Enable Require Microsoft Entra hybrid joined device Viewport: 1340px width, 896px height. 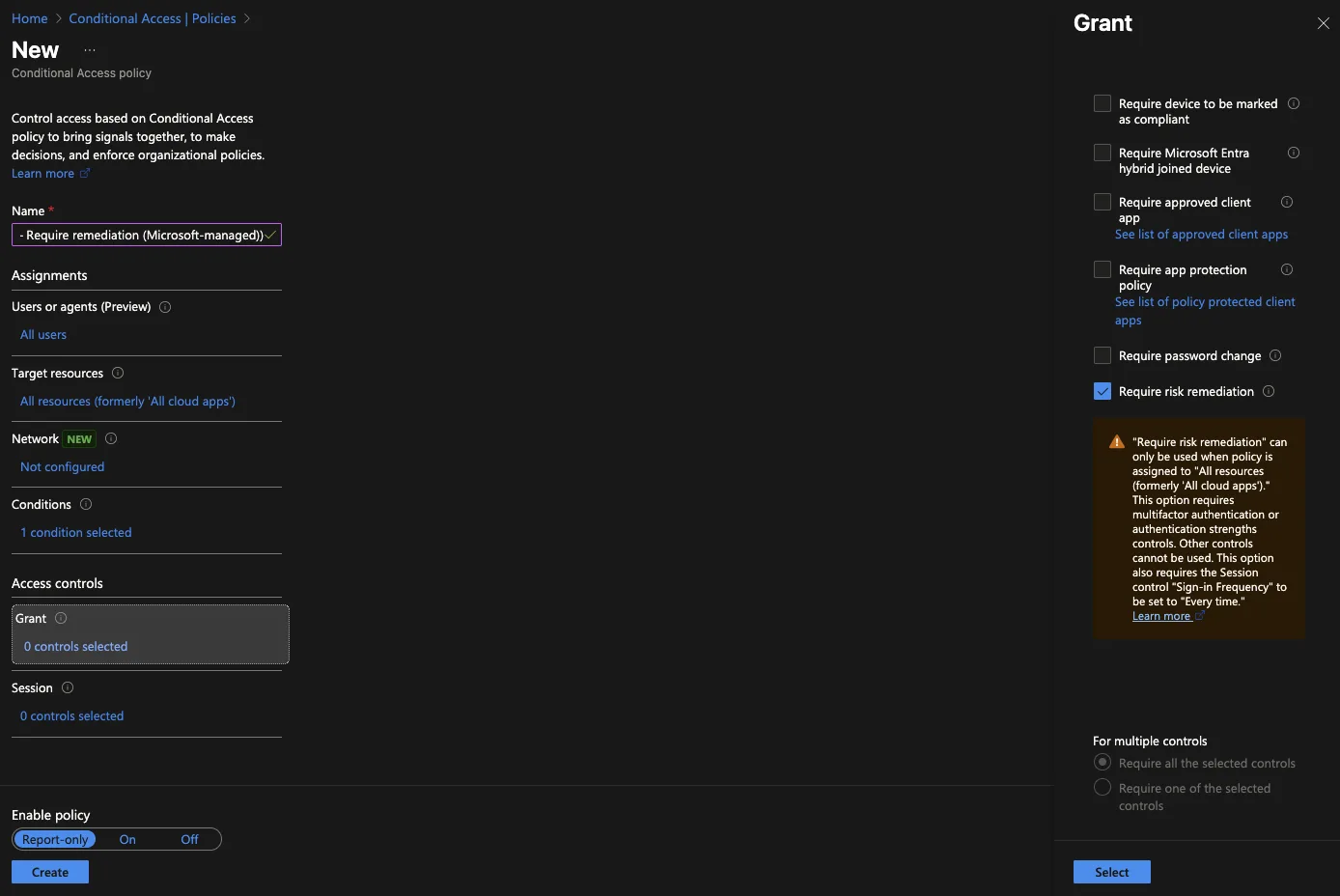pos(1103,153)
